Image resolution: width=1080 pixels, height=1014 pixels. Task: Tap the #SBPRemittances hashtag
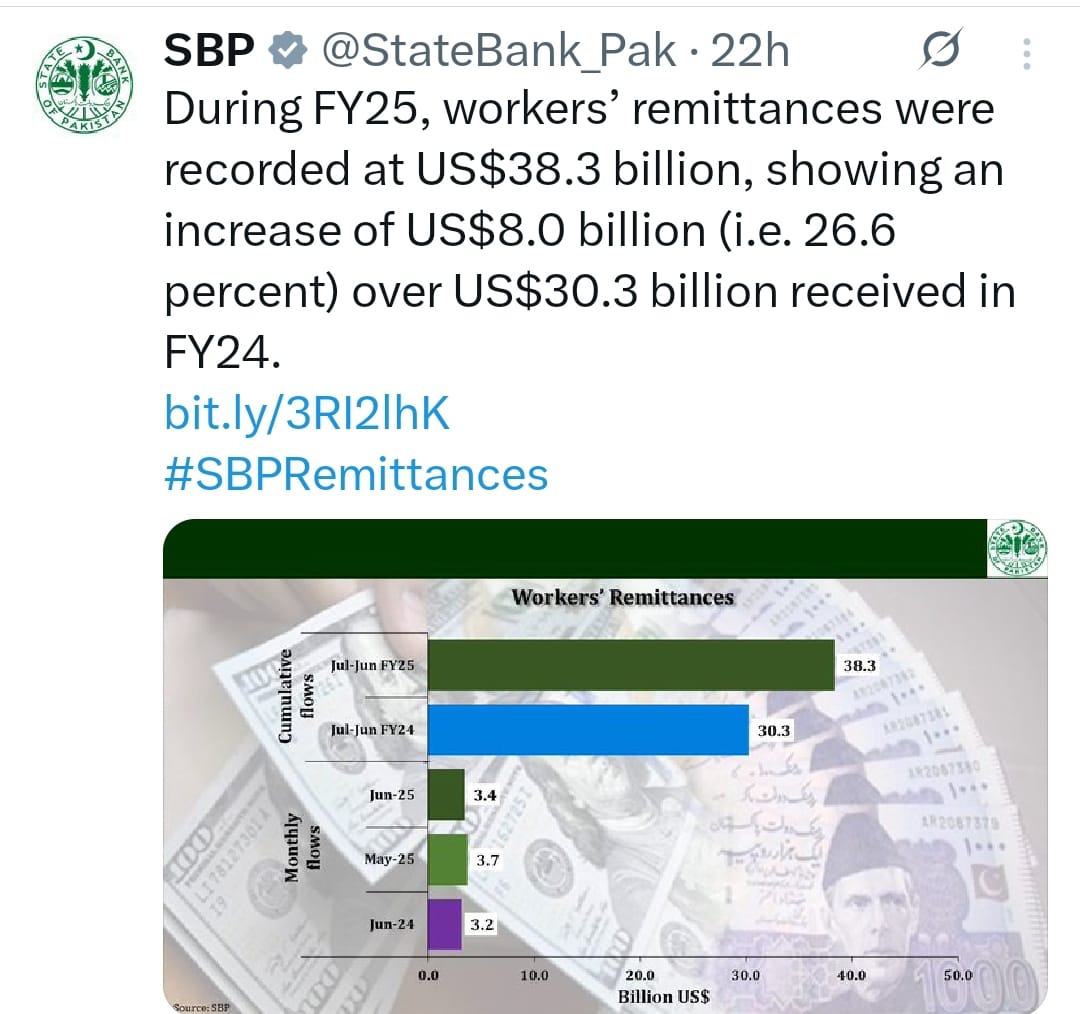[356, 475]
